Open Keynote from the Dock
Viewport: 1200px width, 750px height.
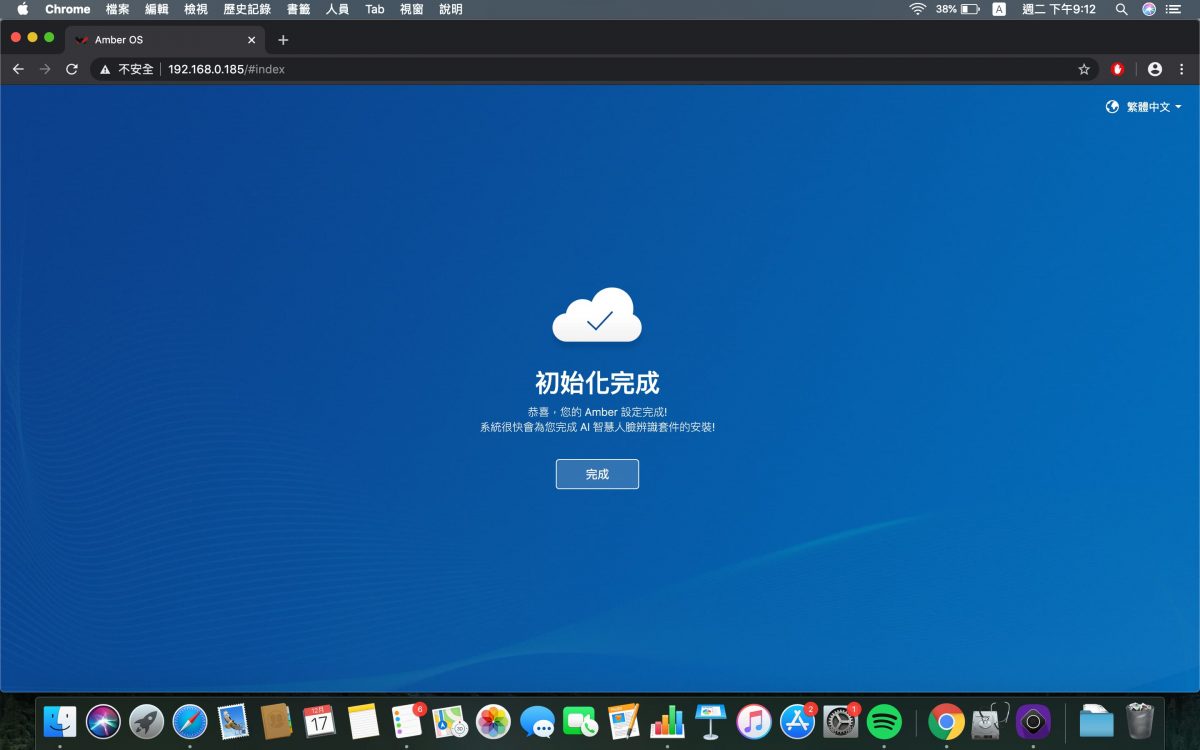710,721
